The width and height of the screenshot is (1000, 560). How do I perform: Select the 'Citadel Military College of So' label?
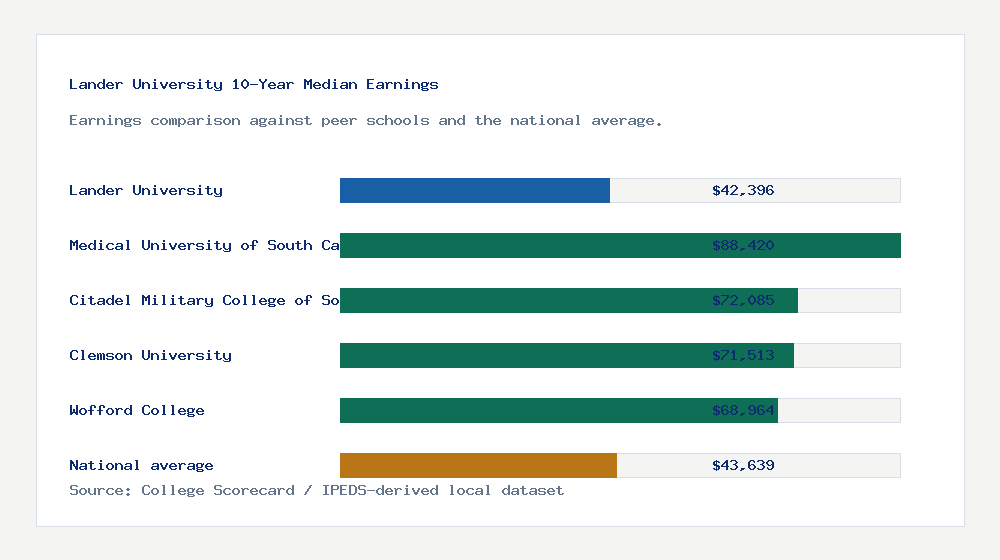[x=204, y=300]
